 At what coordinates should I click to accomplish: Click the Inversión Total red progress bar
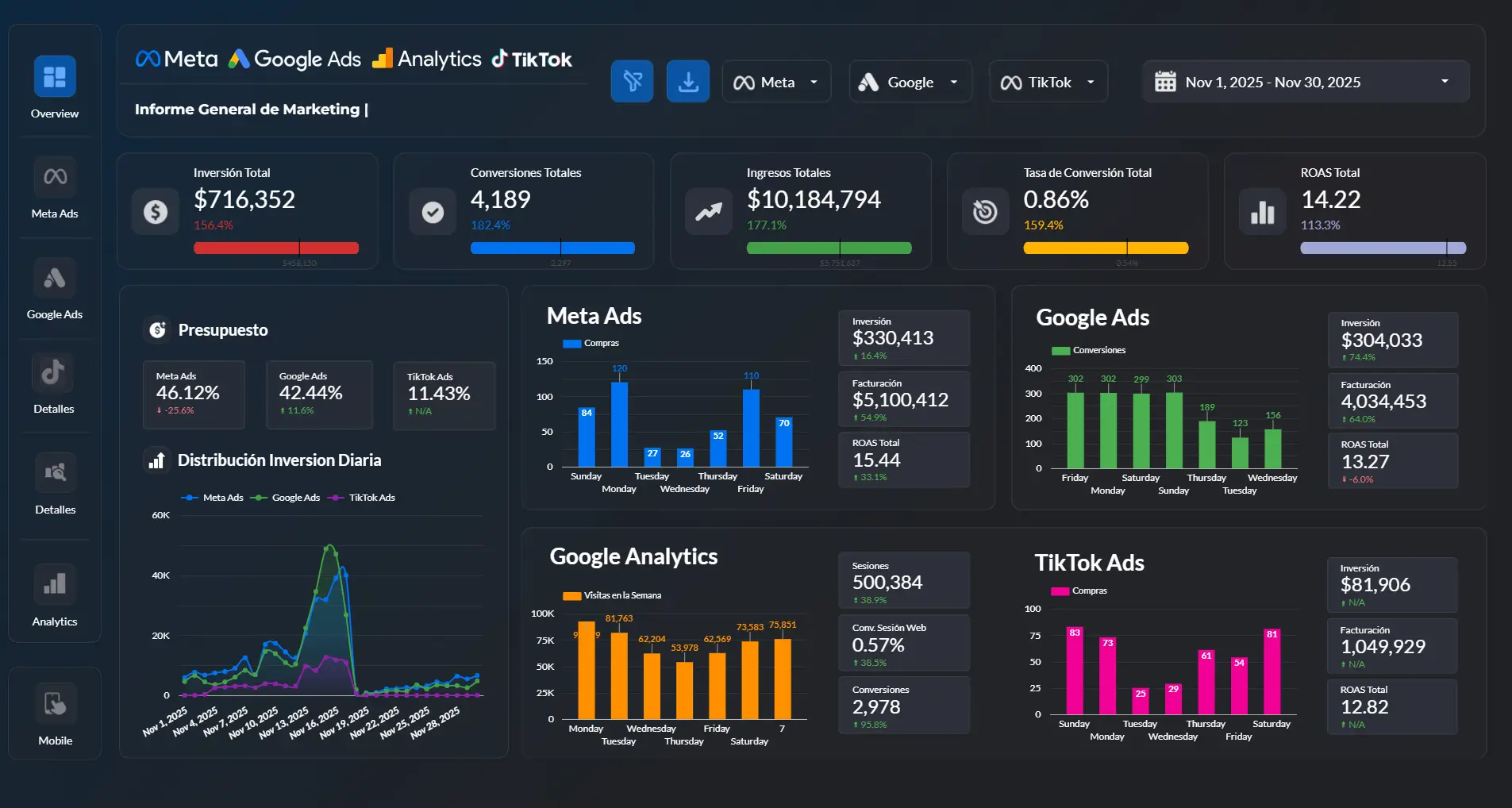[x=276, y=248]
